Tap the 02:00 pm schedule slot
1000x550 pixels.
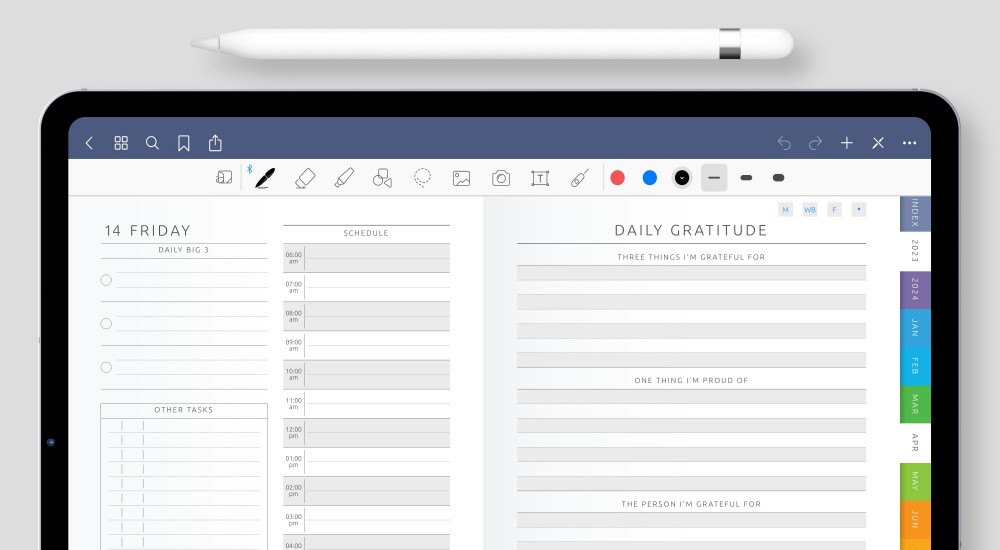[x=367, y=491]
